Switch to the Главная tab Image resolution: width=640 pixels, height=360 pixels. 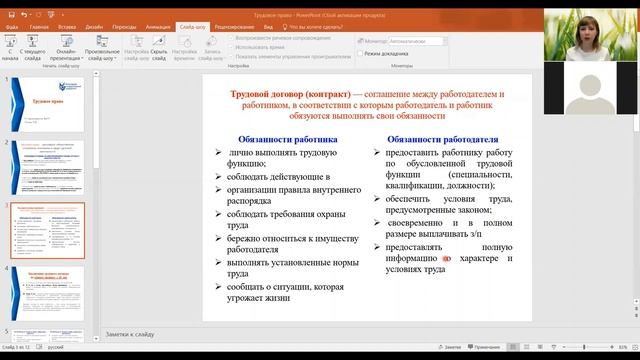pos(39,27)
